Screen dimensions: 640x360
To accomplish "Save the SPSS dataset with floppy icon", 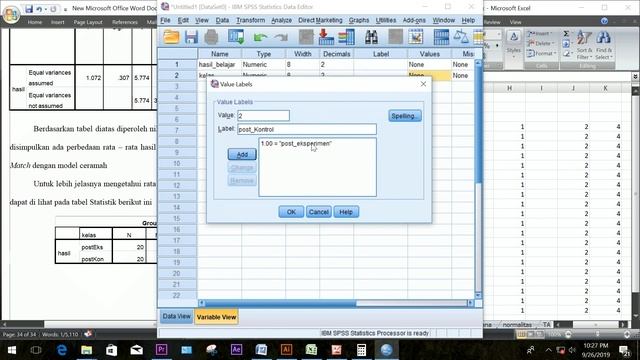I will coord(191,37).
